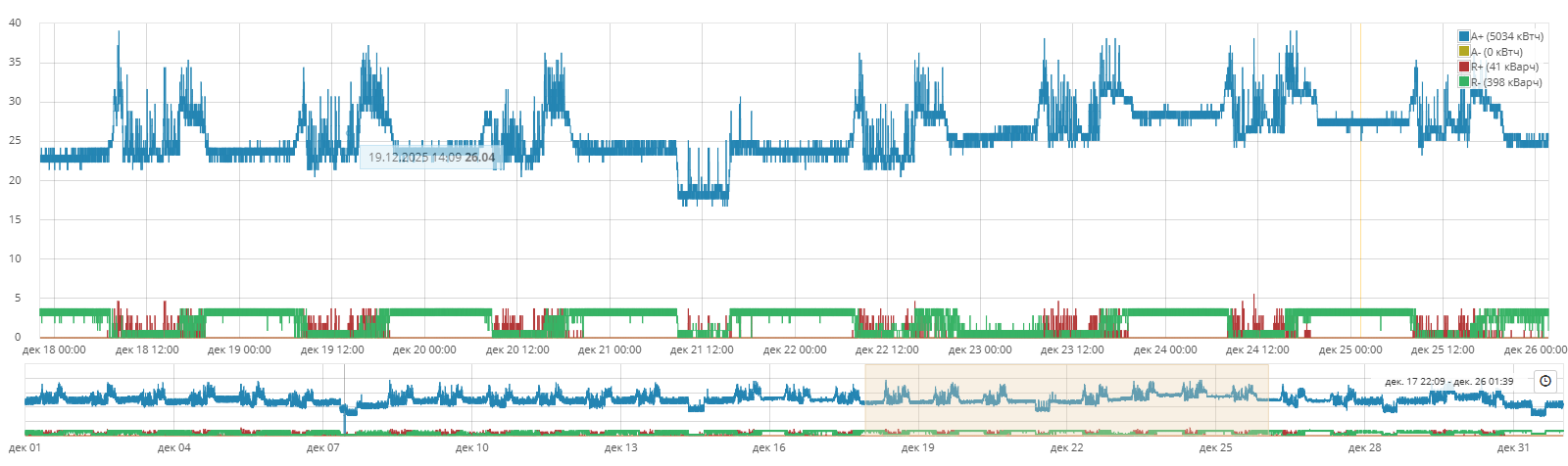Click the overview chart above 'дек 04'

coord(174,399)
